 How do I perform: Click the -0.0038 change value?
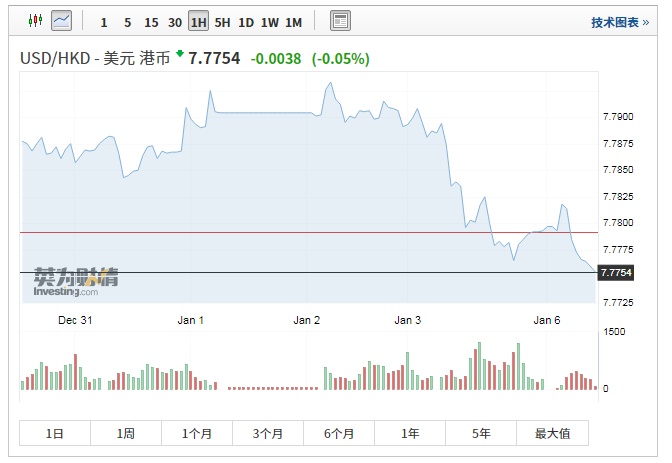(x=276, y=59)
